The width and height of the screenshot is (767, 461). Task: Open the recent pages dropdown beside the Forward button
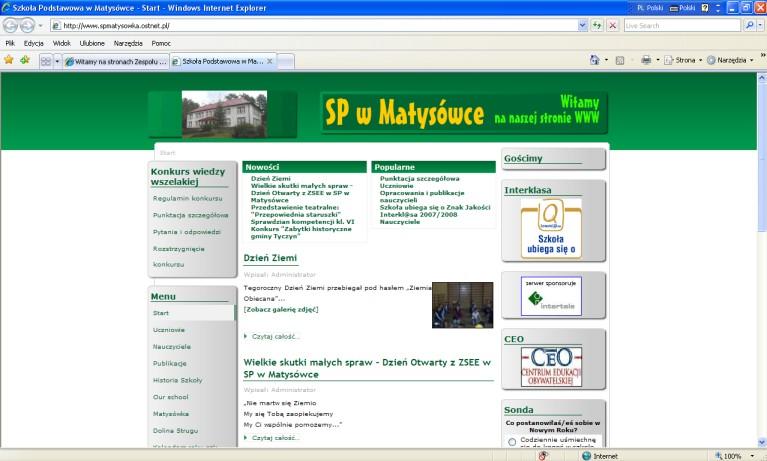41,25
